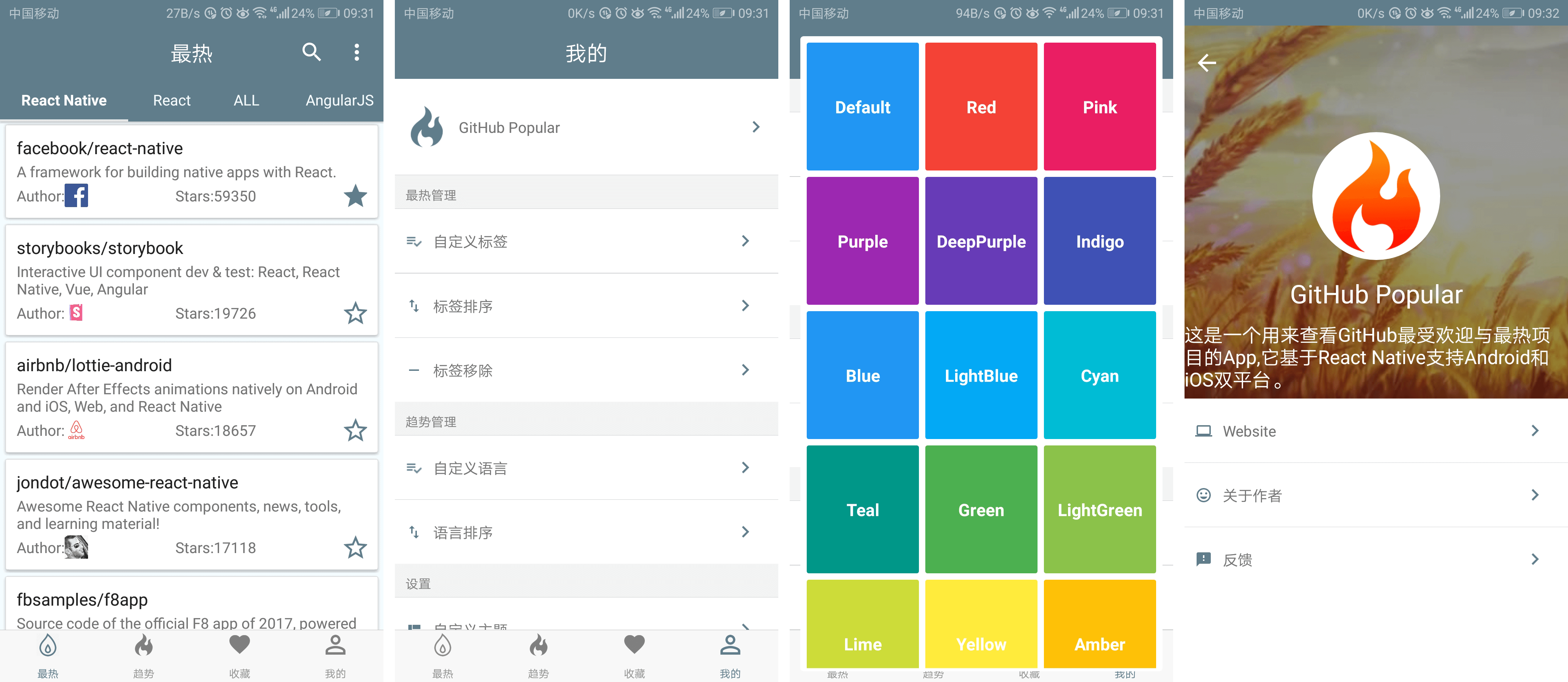The image size is (1568, 682).
Task: Open the three-dot overflow menu
Action: pos(357,52)
